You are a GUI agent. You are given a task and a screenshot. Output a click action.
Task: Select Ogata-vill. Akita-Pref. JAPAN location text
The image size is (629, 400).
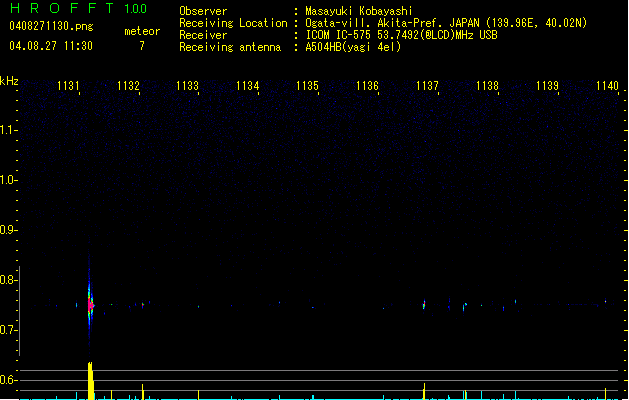pos(446,23)
